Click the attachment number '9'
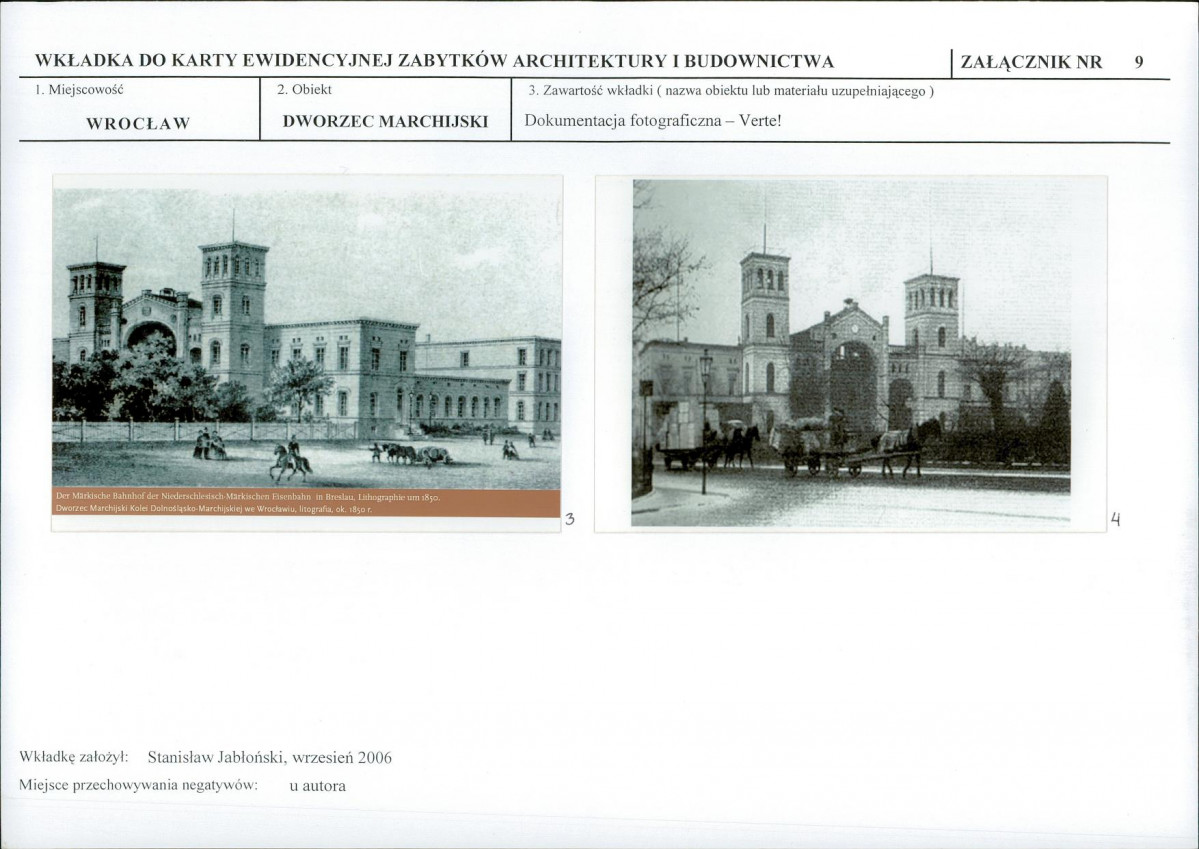The width and height of the screenshot is (1199, 849). [1139, 62]
